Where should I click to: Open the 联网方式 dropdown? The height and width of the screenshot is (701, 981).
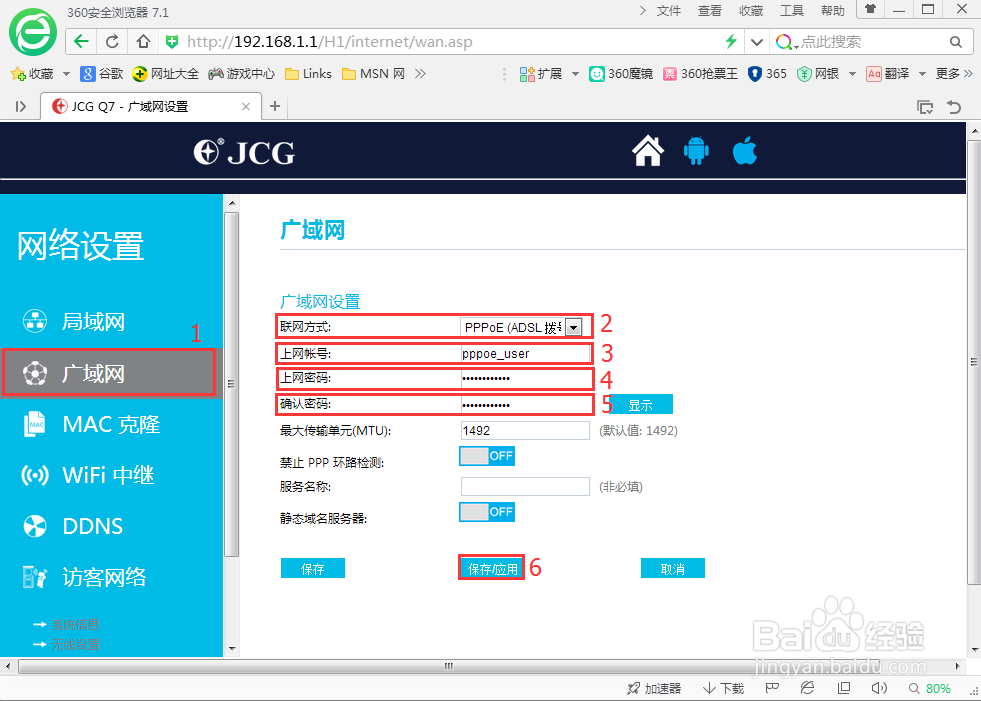point(574,325)
